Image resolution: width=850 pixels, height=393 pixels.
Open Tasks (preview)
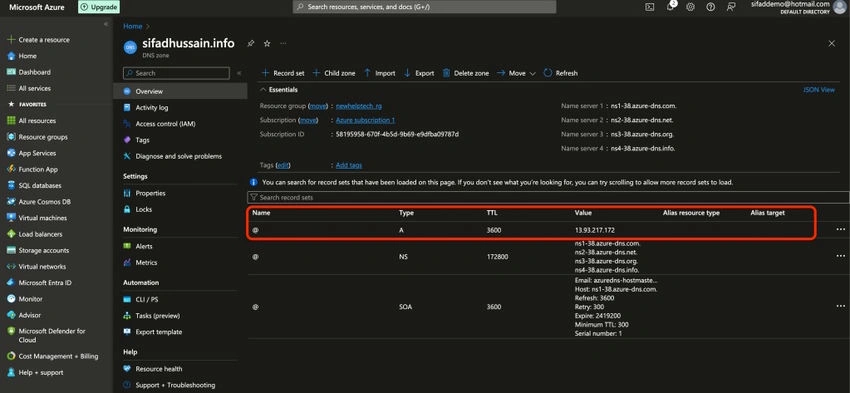tap(157, 315)
